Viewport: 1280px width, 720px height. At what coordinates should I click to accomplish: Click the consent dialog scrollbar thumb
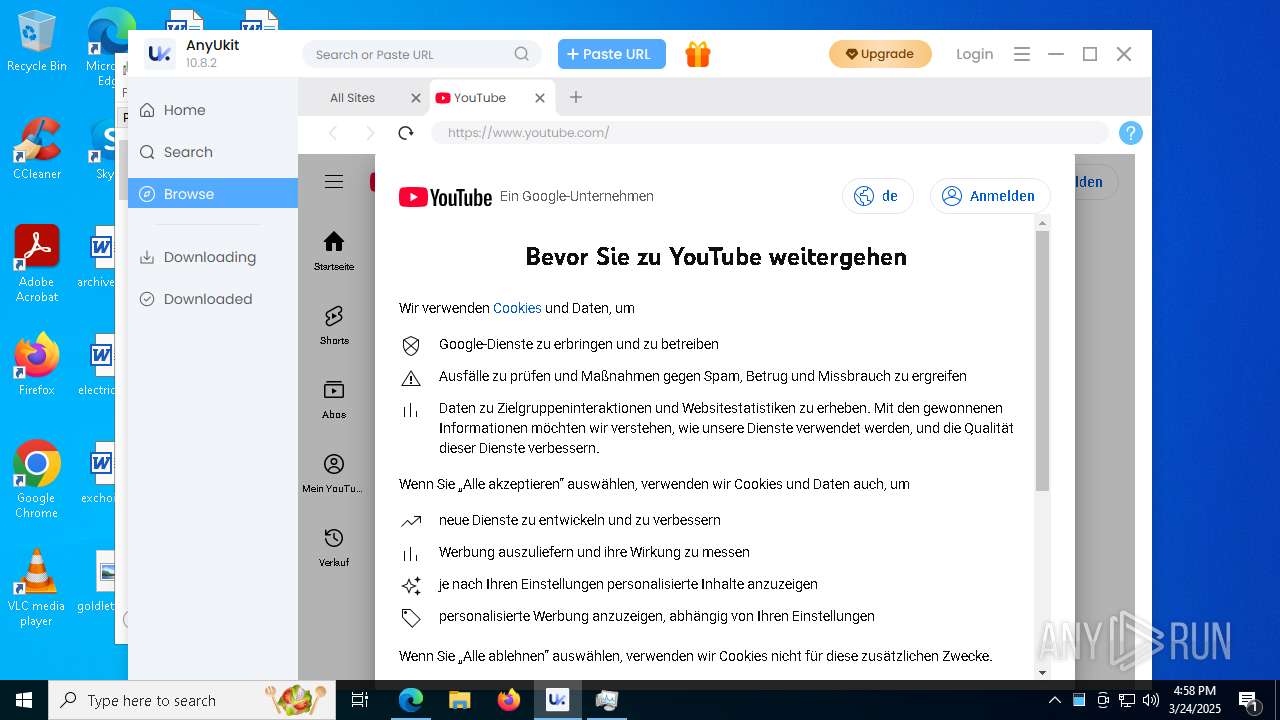tap(1042, 361)
